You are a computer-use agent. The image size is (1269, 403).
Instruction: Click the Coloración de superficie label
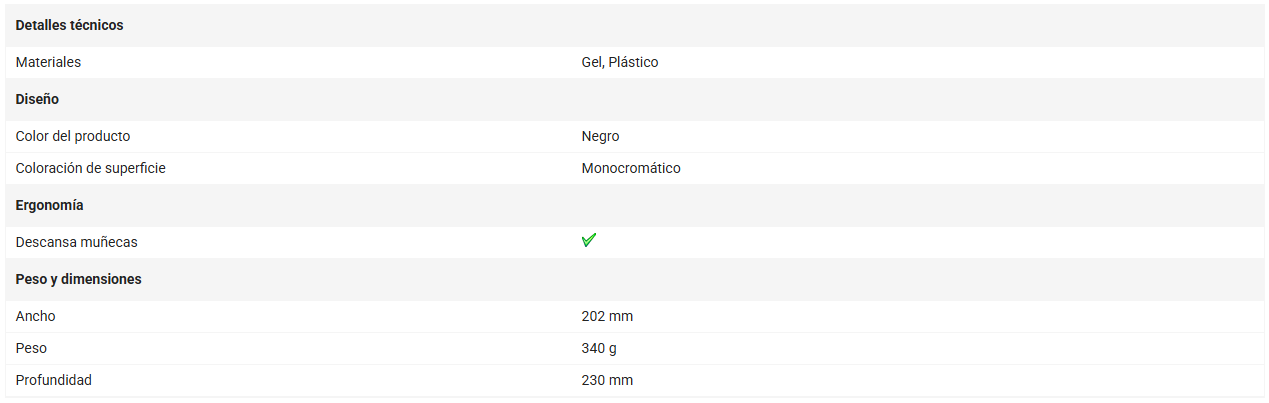(x=91, y=168)
